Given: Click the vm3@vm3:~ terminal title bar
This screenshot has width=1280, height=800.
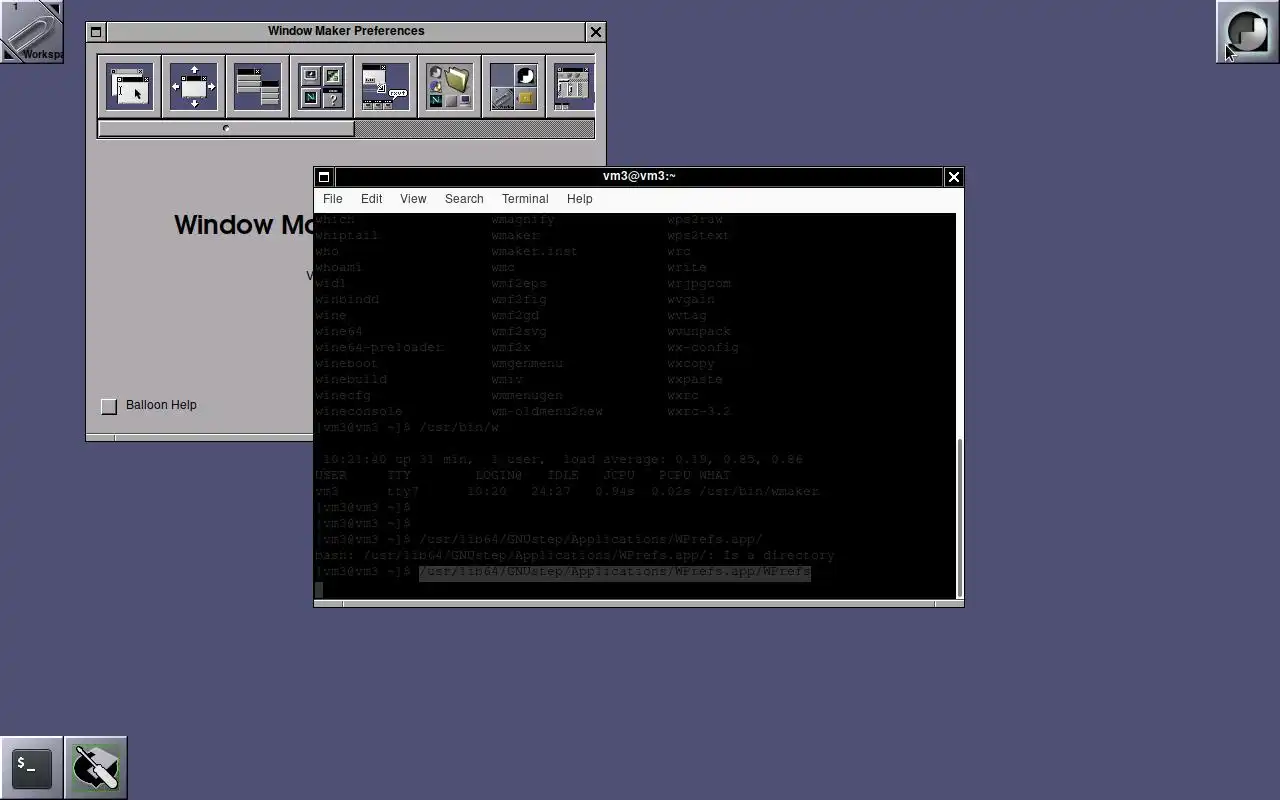Looking at the screenshot, I should click(x=639, y=177).
